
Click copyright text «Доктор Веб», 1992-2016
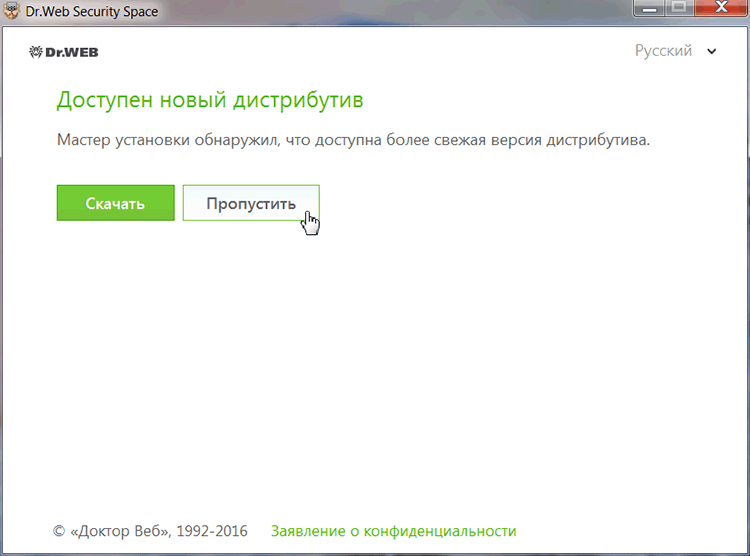pos(150,531)
